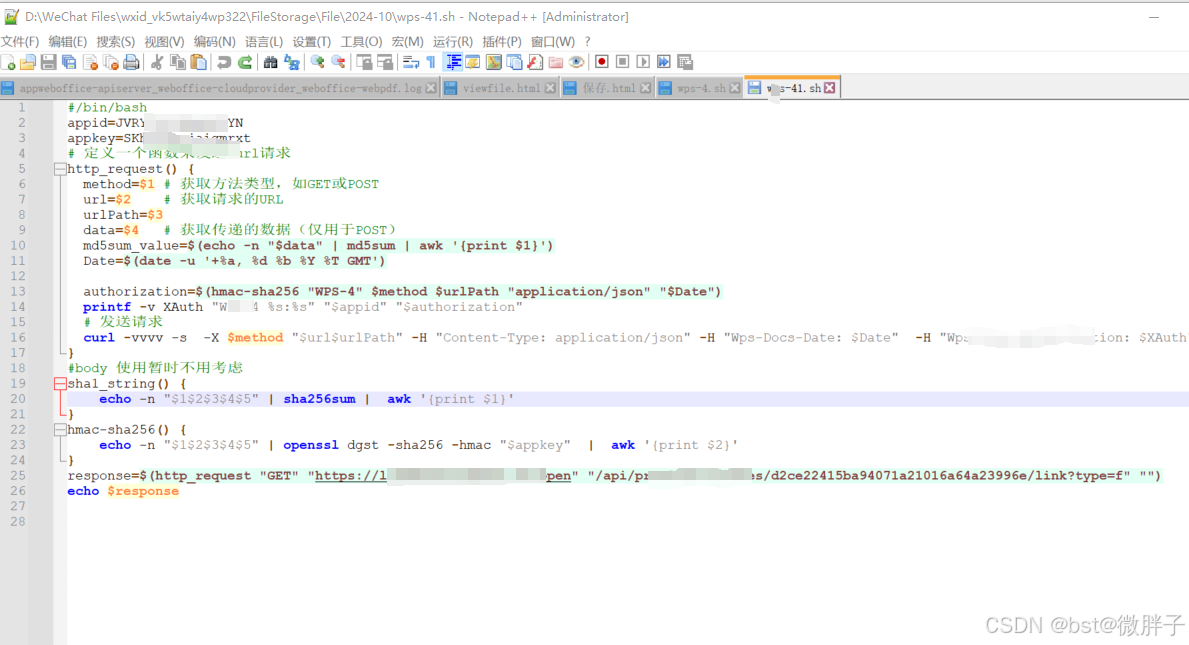Image resolution: width=1189 pixels, height=645 pixels.
Task: Toggle file monitoring eye icon
Action: pyautogui.click(x=576, y=62)
